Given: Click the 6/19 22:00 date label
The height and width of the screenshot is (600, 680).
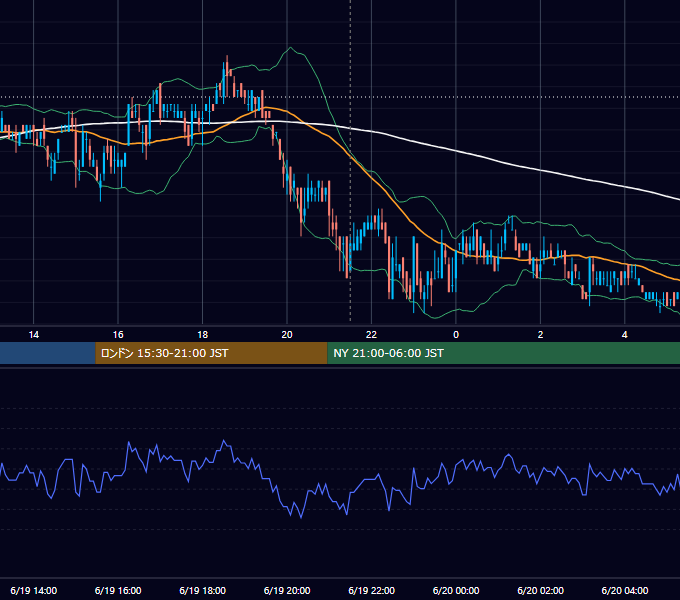Looking at the screenshot, I should [371, 590].
